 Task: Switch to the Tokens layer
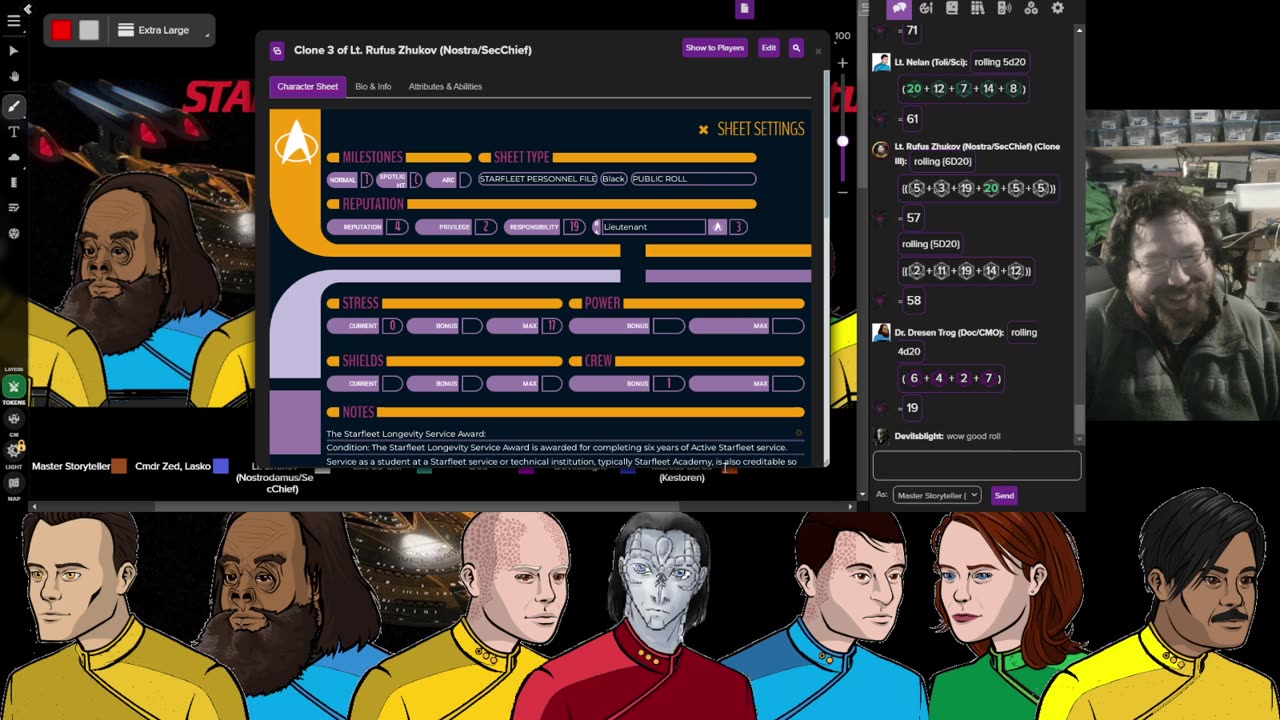pos(14,387)
